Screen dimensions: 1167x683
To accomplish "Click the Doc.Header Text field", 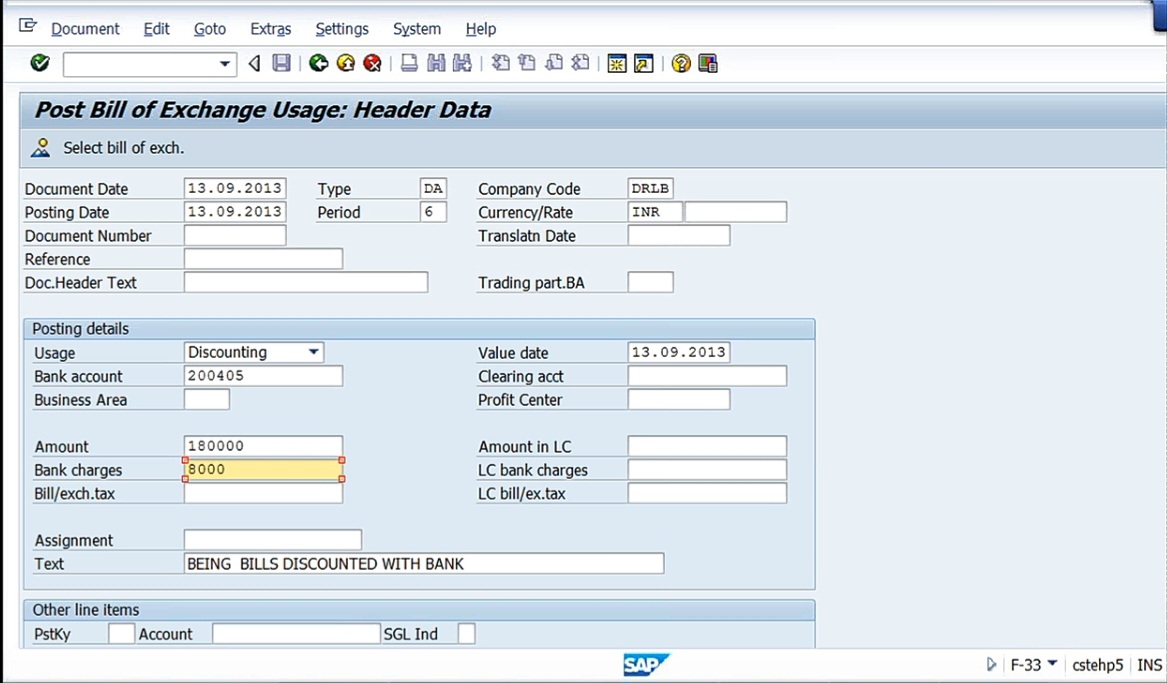I will pyautogui.click(x=306, y=282).
